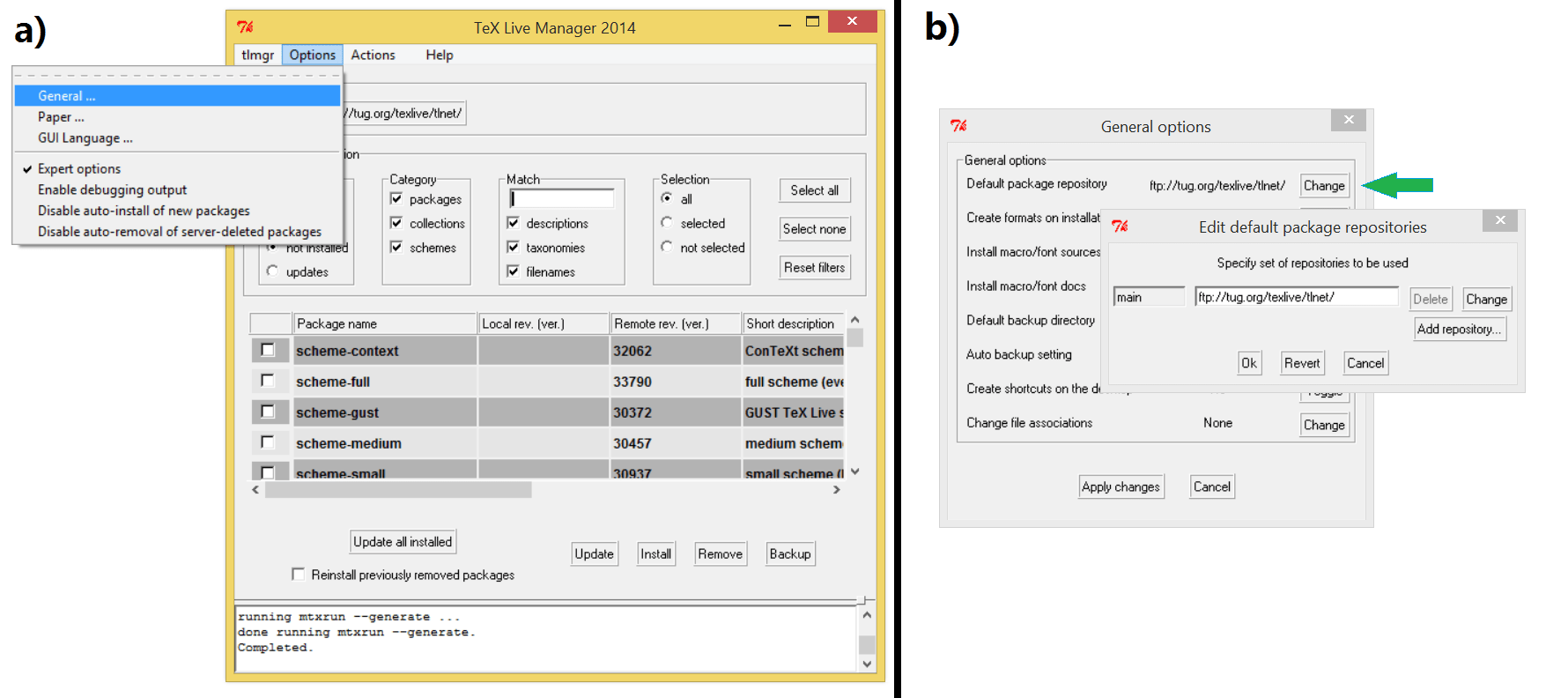Click the log pane scroll-down arrow

867,664
